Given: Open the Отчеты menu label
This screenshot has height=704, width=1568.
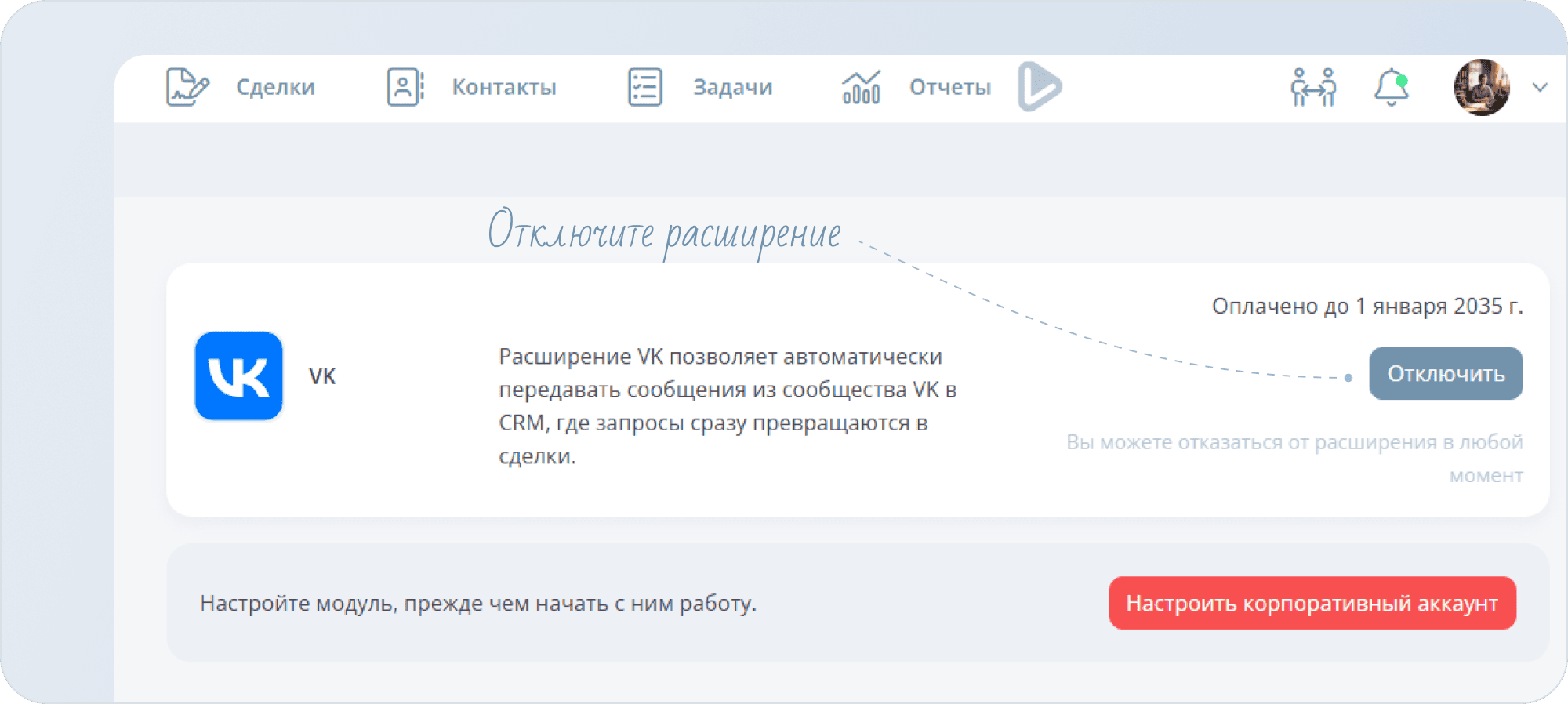Looking at the screenshot, I should [949, 87].
